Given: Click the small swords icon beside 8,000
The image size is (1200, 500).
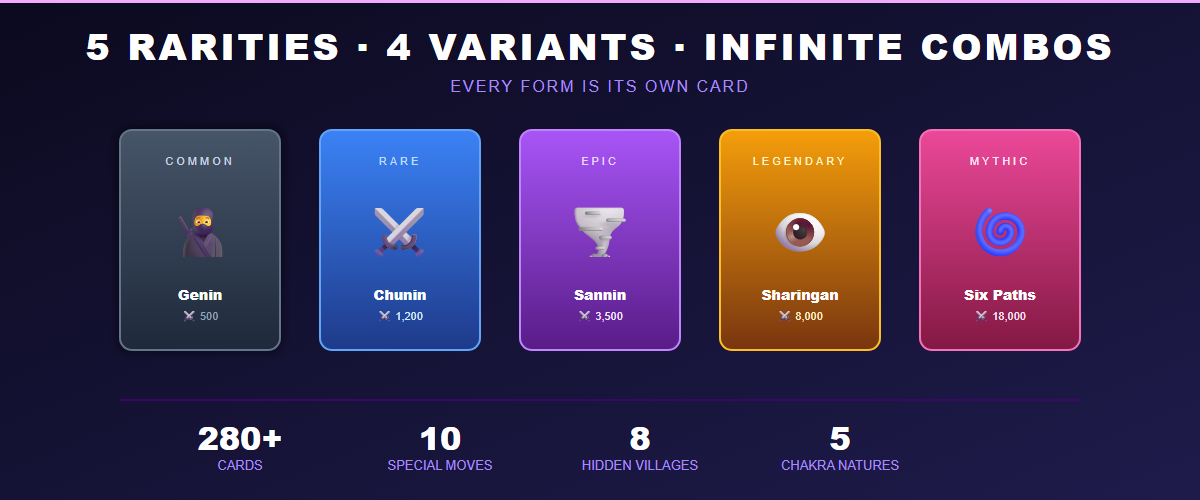Looking at the screenshot, I should (x=785, y=316).
